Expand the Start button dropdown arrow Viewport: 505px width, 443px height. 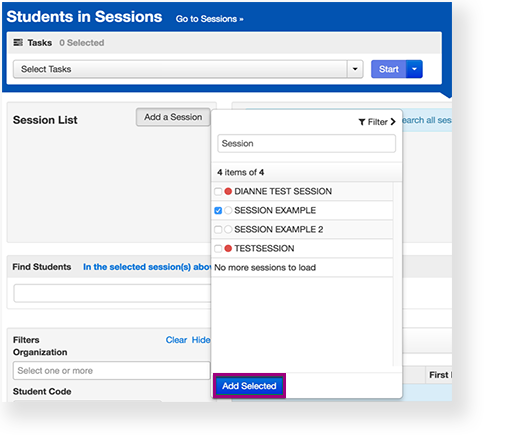[414, 69]
